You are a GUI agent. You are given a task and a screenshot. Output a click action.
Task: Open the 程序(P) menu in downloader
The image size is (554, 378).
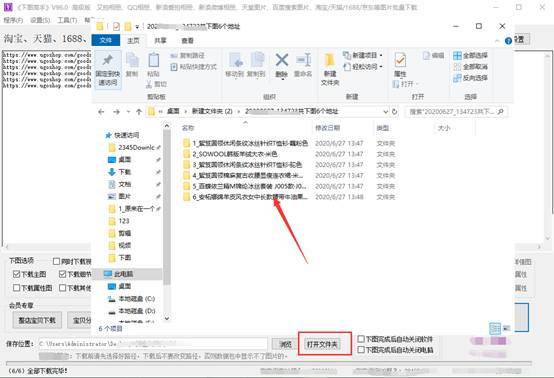13,20
